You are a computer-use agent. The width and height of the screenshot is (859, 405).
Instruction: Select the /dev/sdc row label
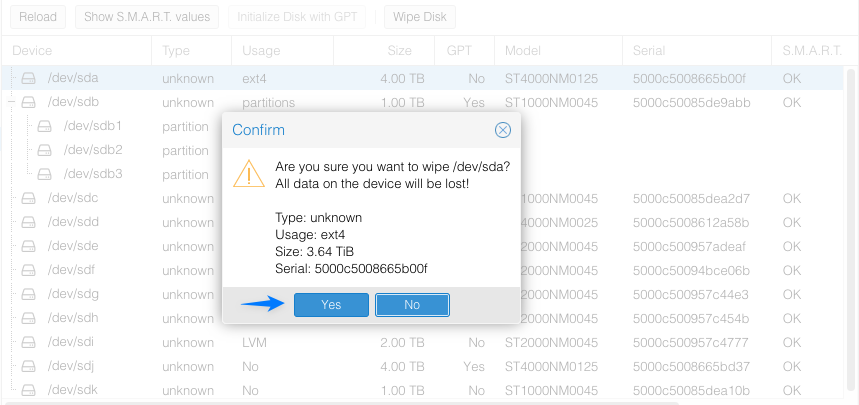[x=73, y=198]
